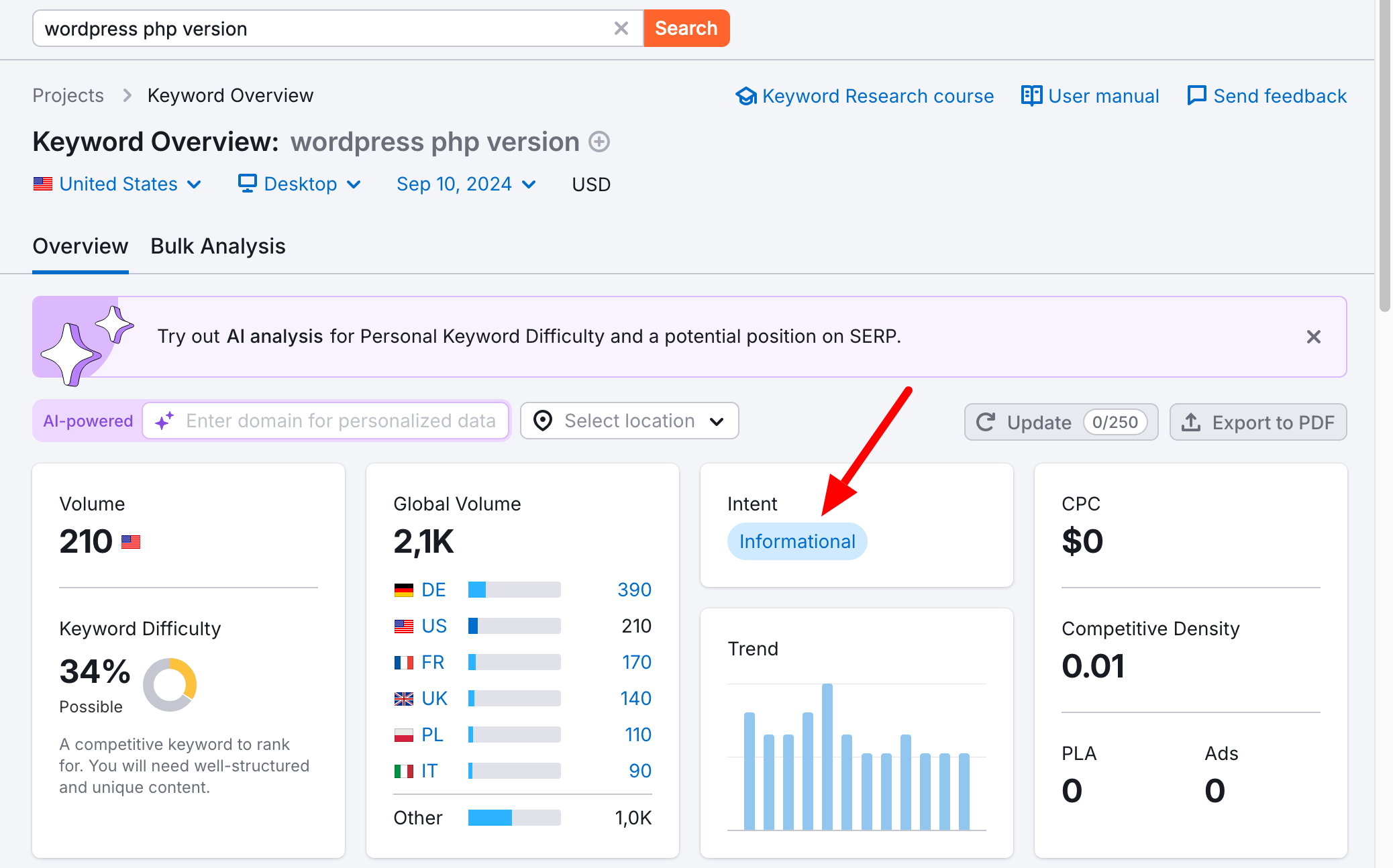Click the Keyword Overview breadcrumb
1393x868 pixels.
point(230,95)
